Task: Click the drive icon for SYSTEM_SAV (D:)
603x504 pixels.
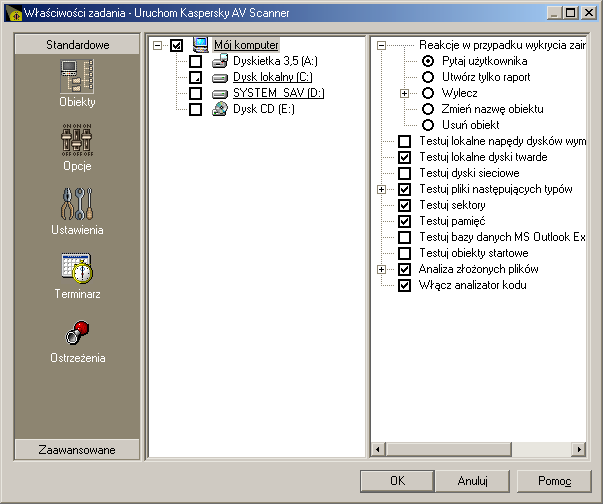Action: pyautogui.click(x=220, y=94)
